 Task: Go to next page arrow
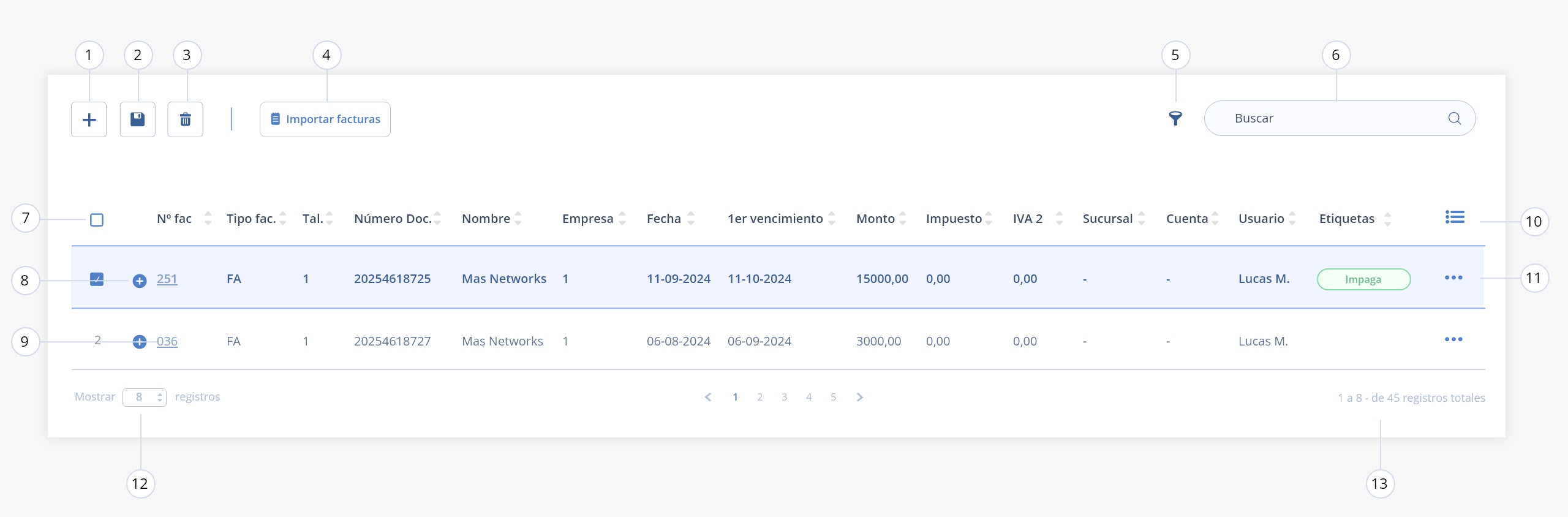pyautogui.click(x=860, y=397)
